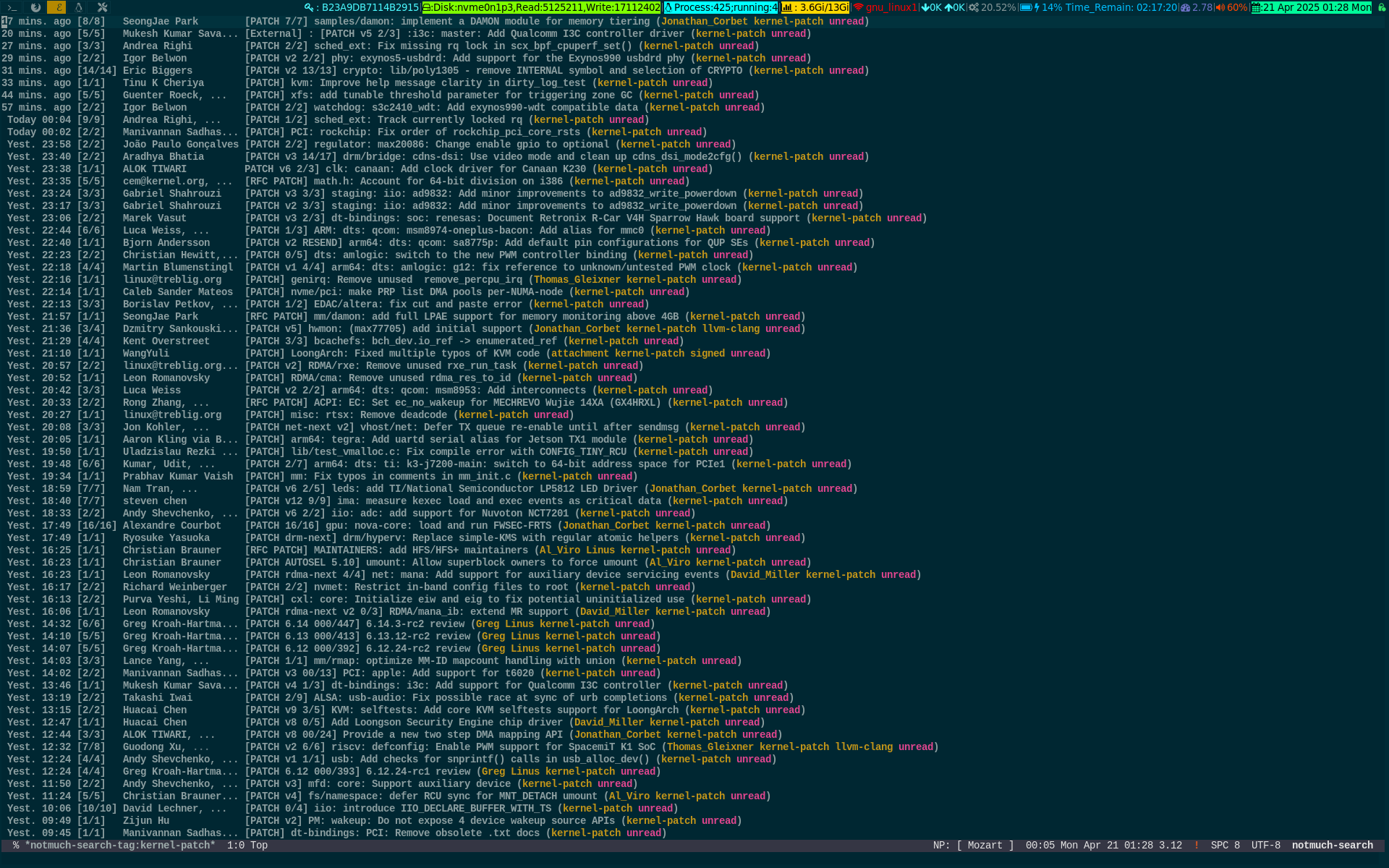1389x868 pixels.
Task: Click the buffer name *notmuch-search-tag:kernel-patch* in mode line
Action: [119, 846]
